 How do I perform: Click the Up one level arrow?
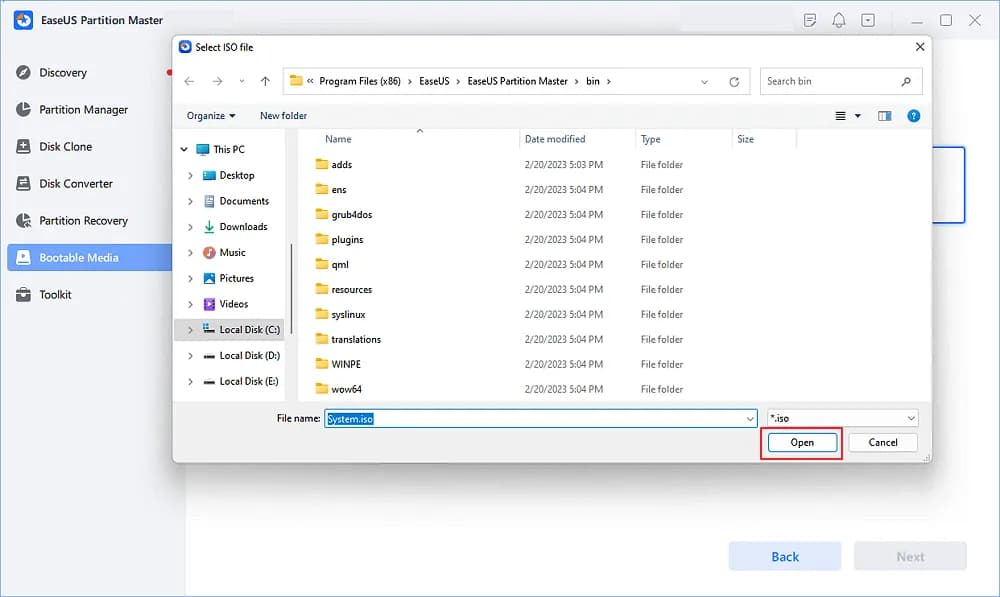(x=265, y=82)
